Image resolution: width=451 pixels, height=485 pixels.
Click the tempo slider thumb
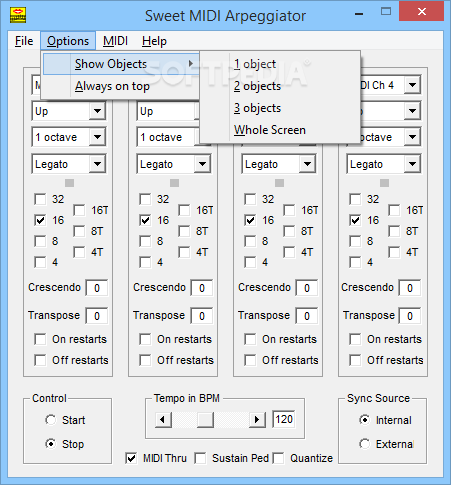coord(205,420)
